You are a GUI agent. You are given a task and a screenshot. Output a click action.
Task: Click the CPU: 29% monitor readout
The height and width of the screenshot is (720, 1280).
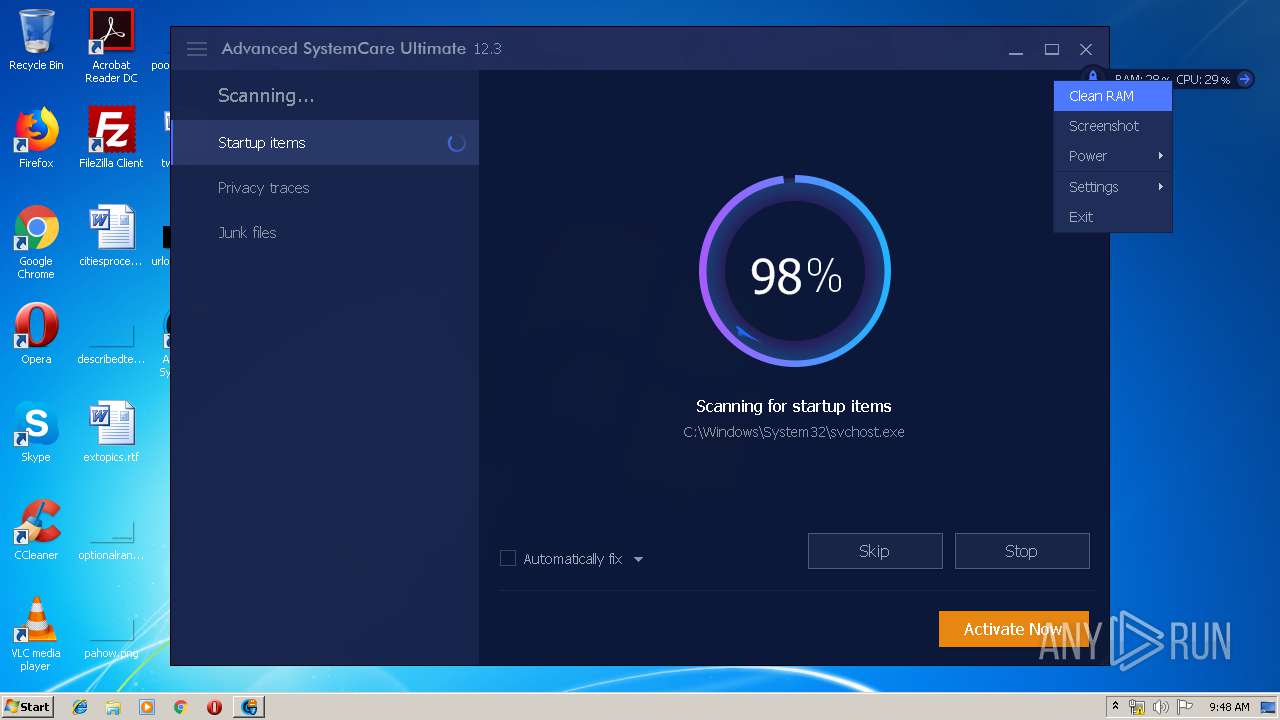(1203, 80)
